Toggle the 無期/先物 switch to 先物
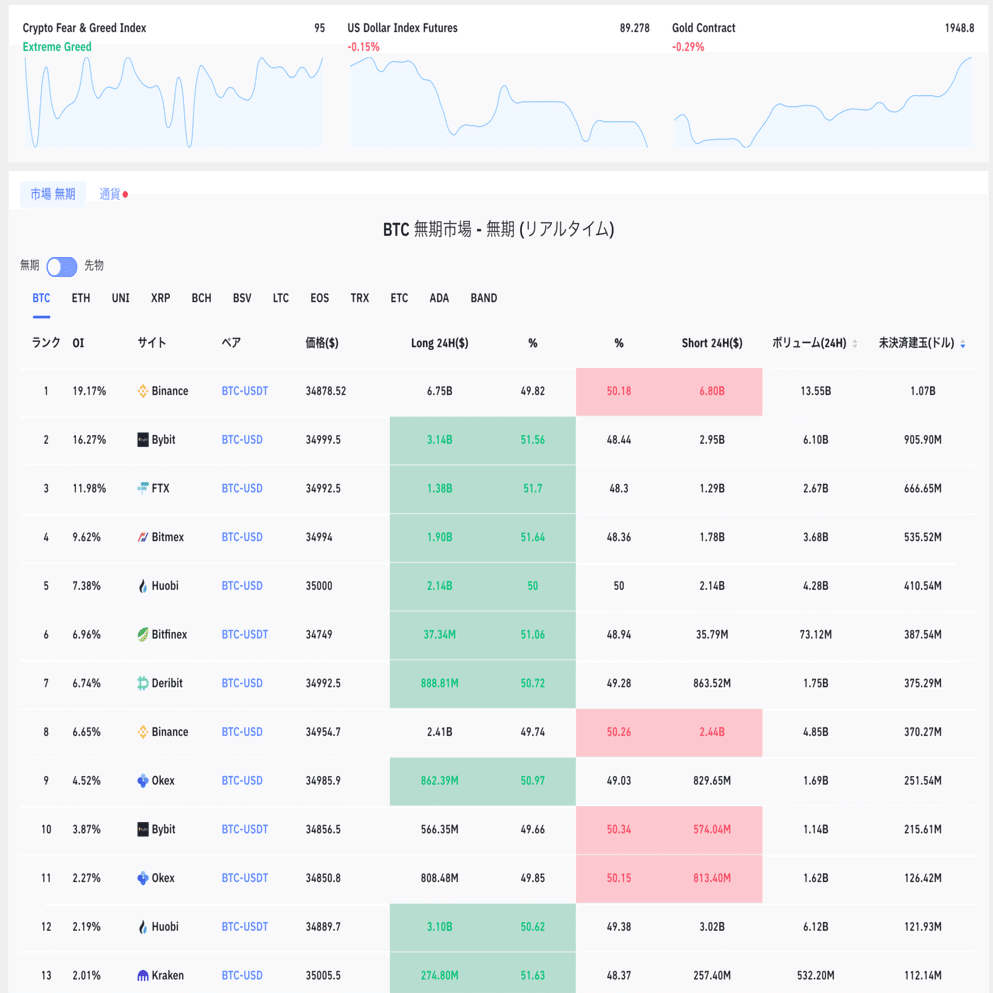 pos(61,266)
